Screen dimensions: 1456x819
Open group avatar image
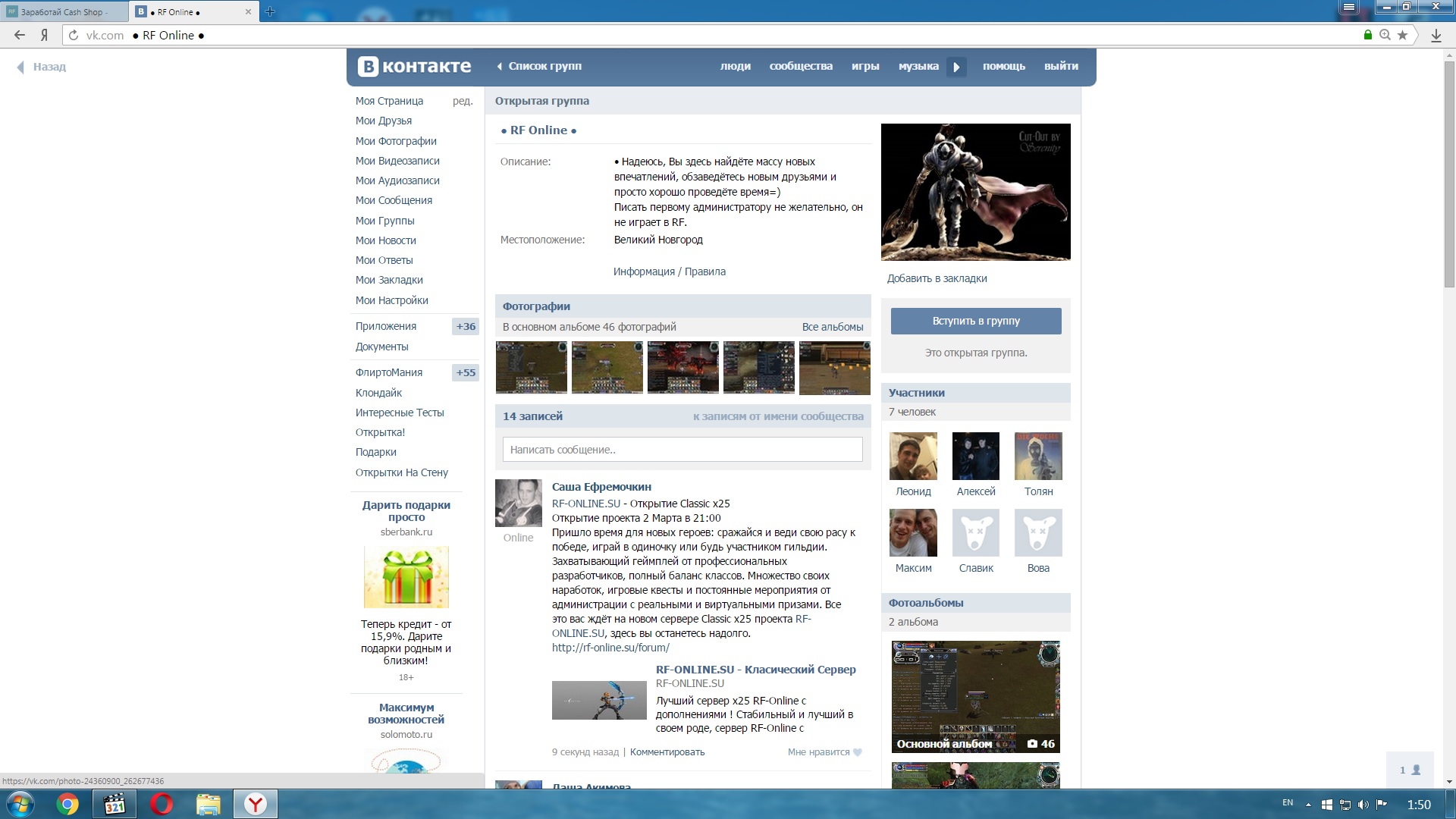click(976, 192)
